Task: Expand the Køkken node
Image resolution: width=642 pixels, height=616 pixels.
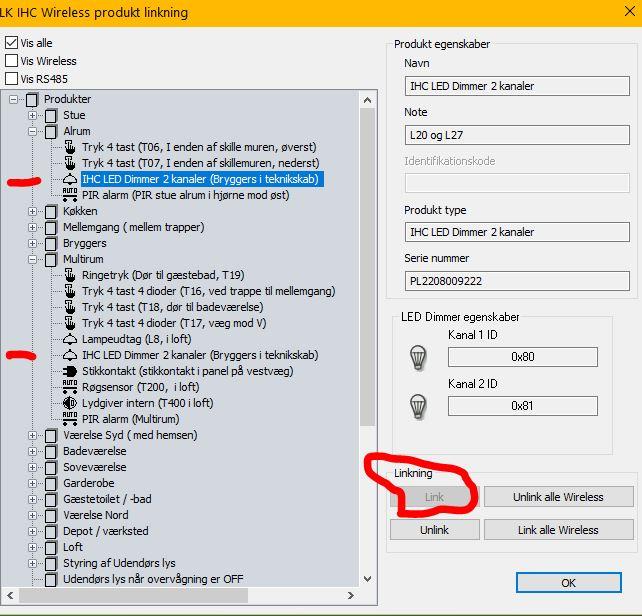Action: tap(32, 211)
